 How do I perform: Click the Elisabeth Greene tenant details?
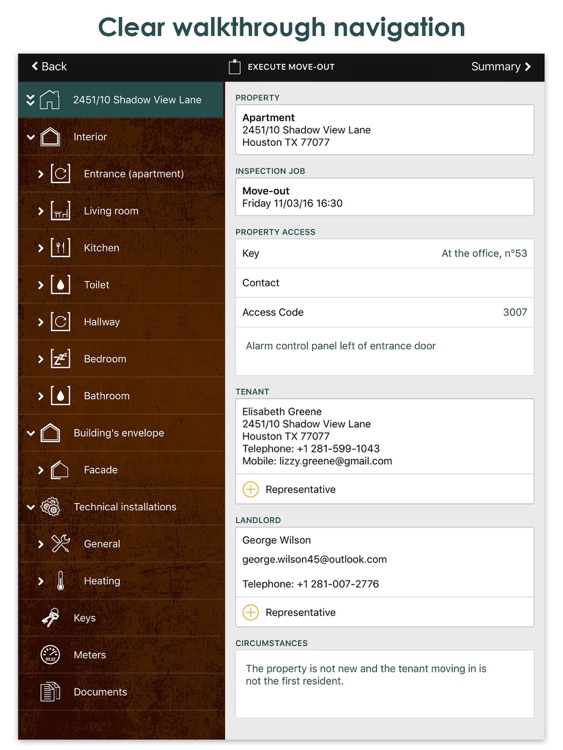coord(385,436)
